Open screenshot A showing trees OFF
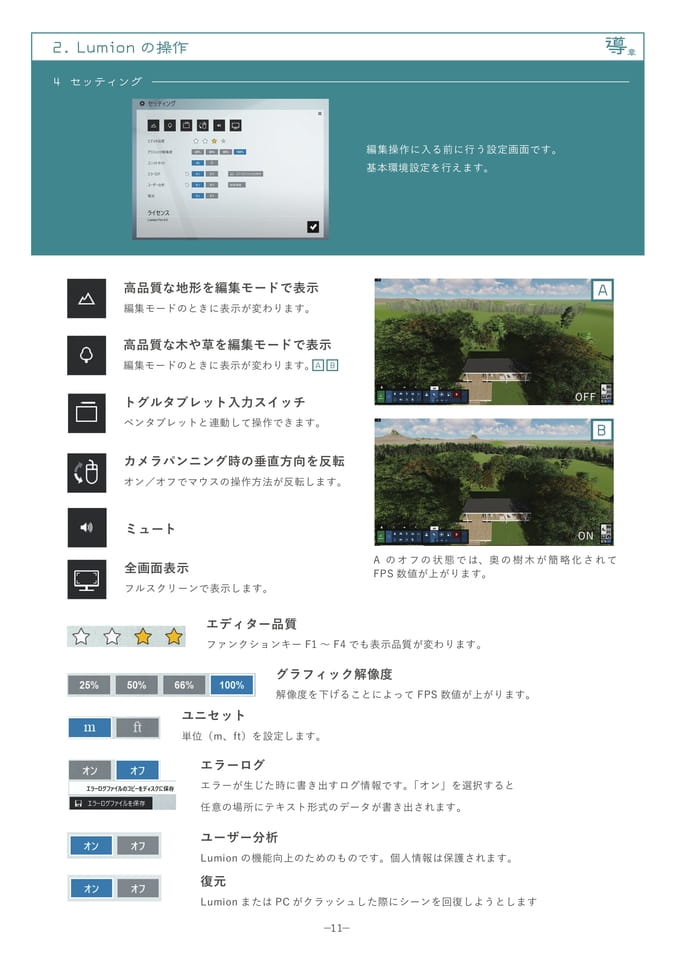The width and height of the screenshot is (678, 960). [x=494, y=342]
